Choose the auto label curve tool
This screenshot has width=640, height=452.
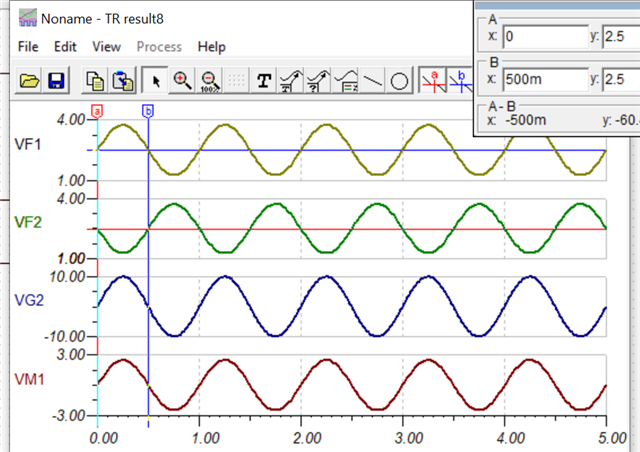point(291,80)
